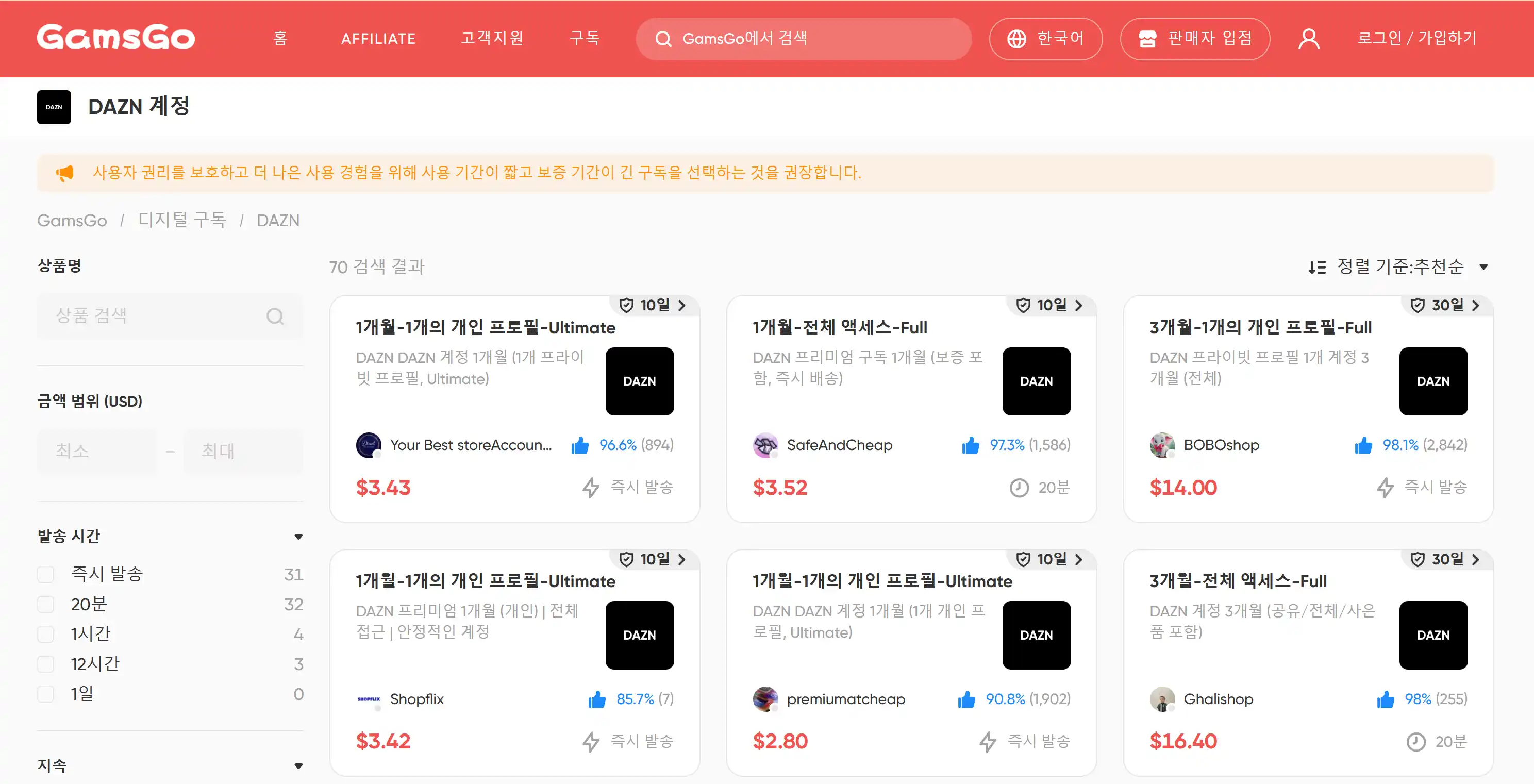
Task: Click 디지털 구독 breadcrumb link
Action: pos(182,221)
